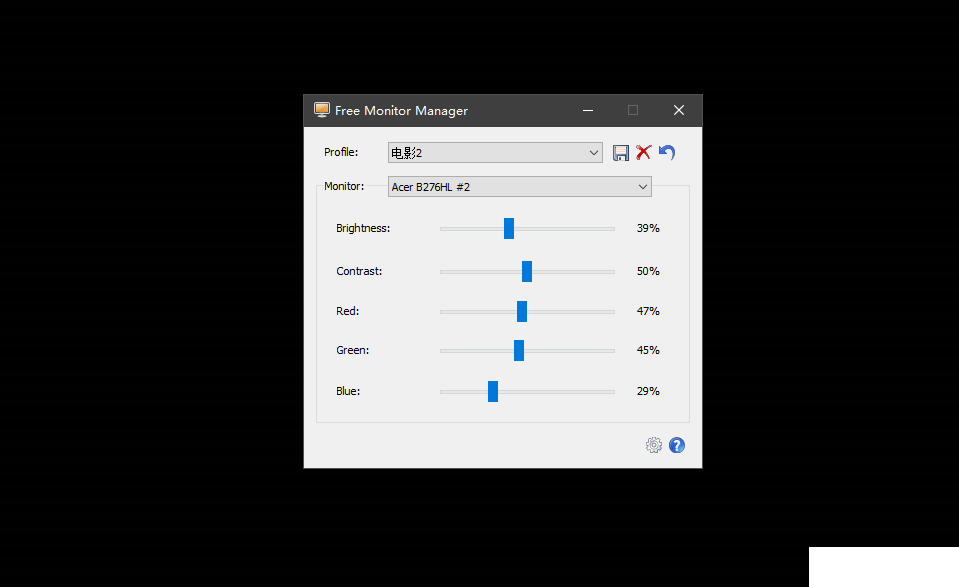Click the 39% brightness value

tap(648, 228)
